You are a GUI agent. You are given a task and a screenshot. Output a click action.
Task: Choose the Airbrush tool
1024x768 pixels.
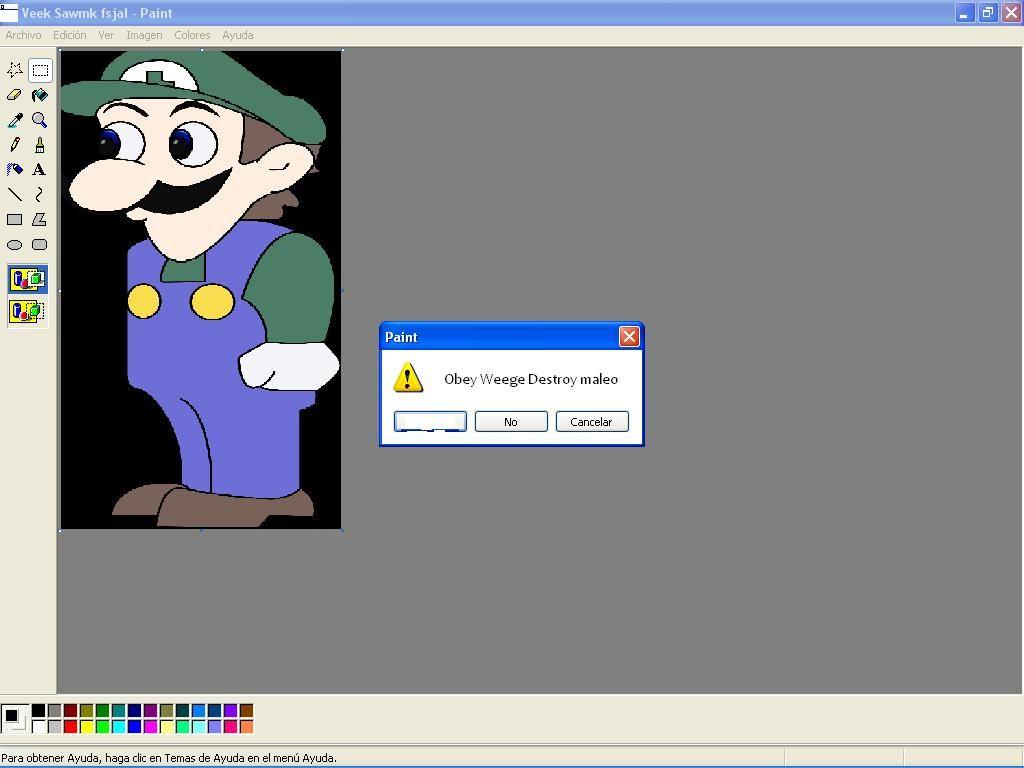pos(15,169)
